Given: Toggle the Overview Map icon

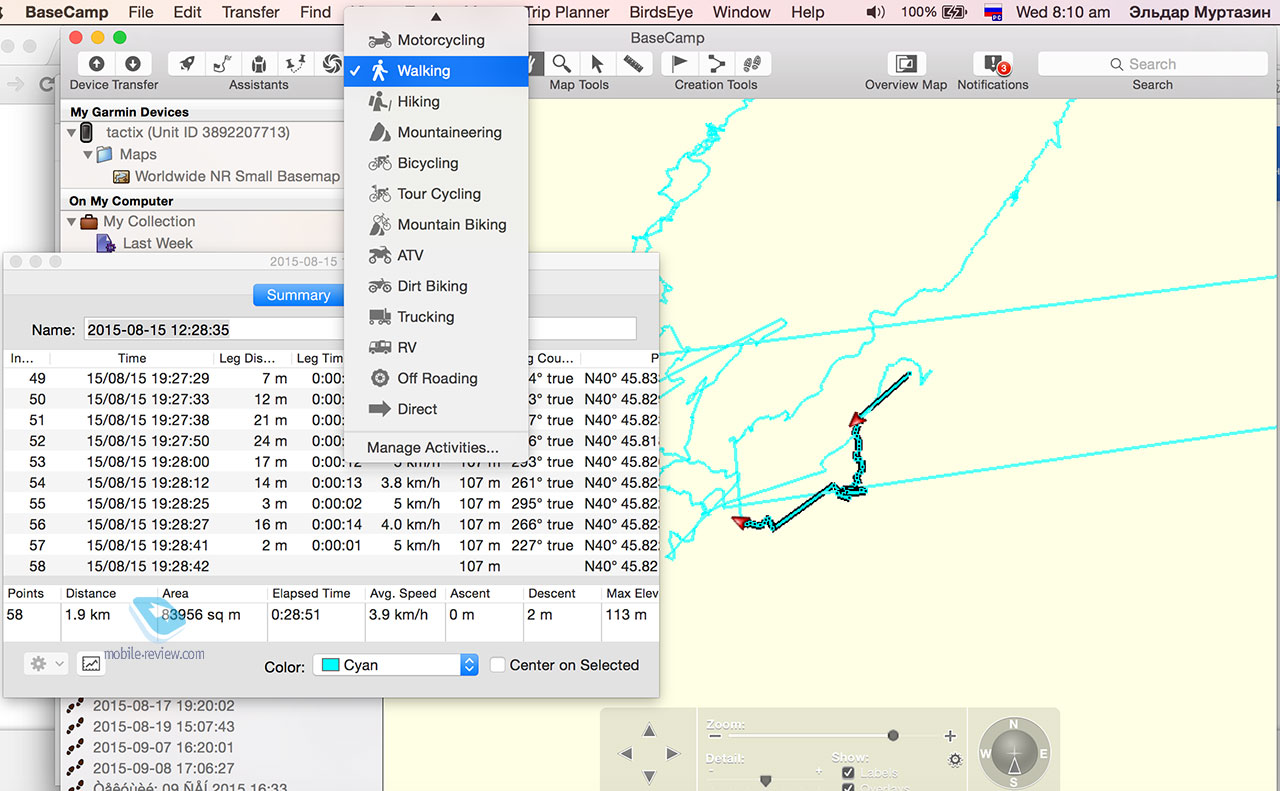Looking at the screenshot, I should pos(905,63).
